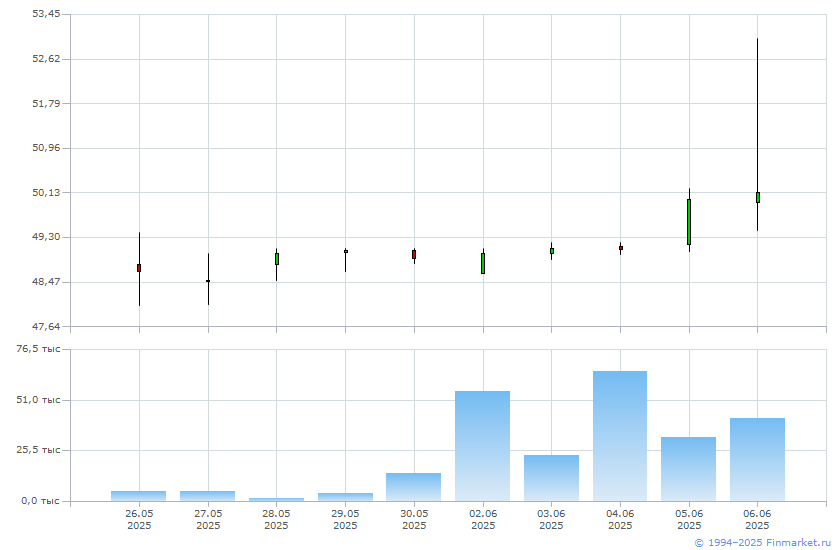
Task: Click the 26.05 2025 date label
Action: (x=139, y=519)
